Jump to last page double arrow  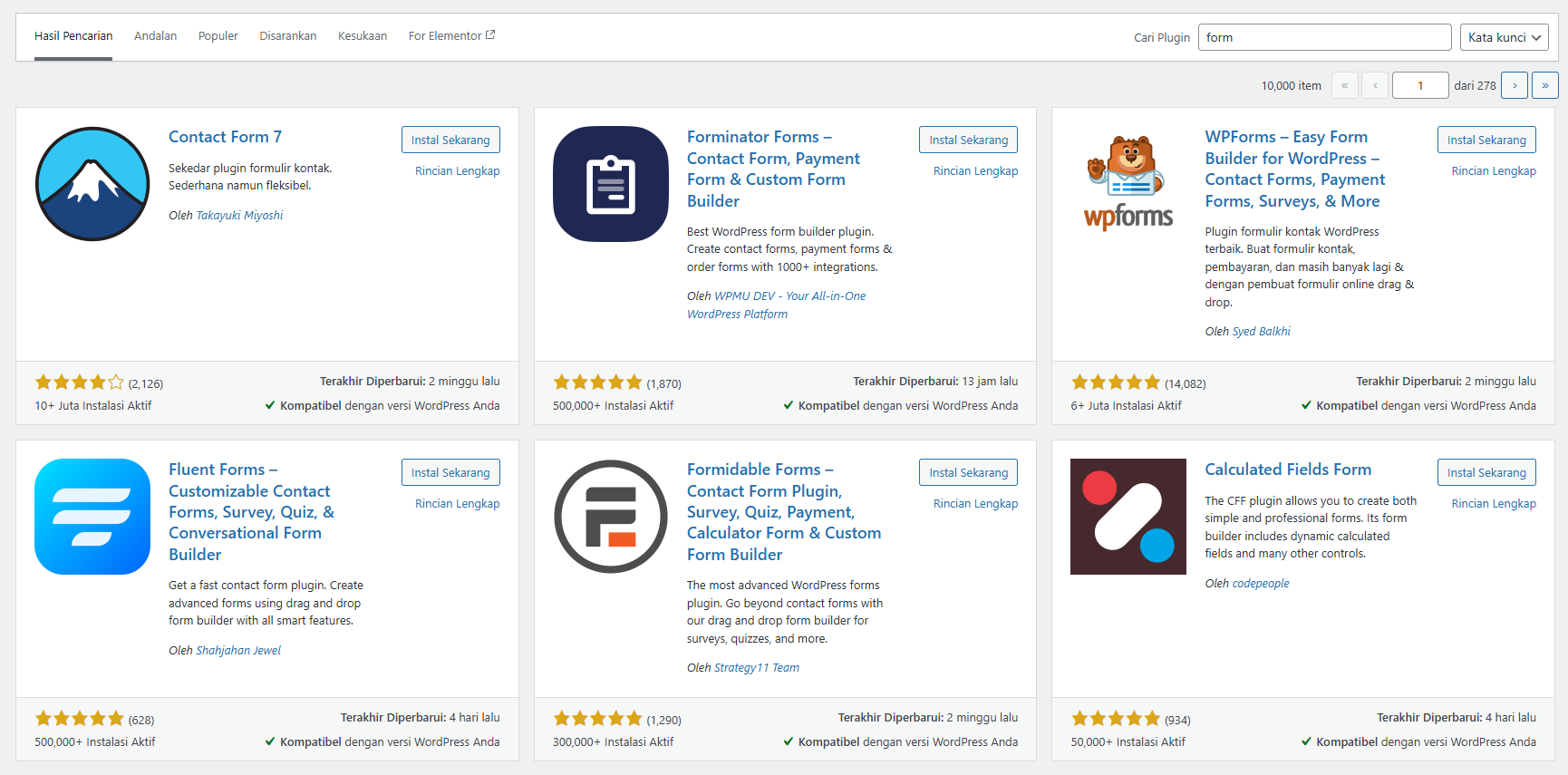point(1545,85)
